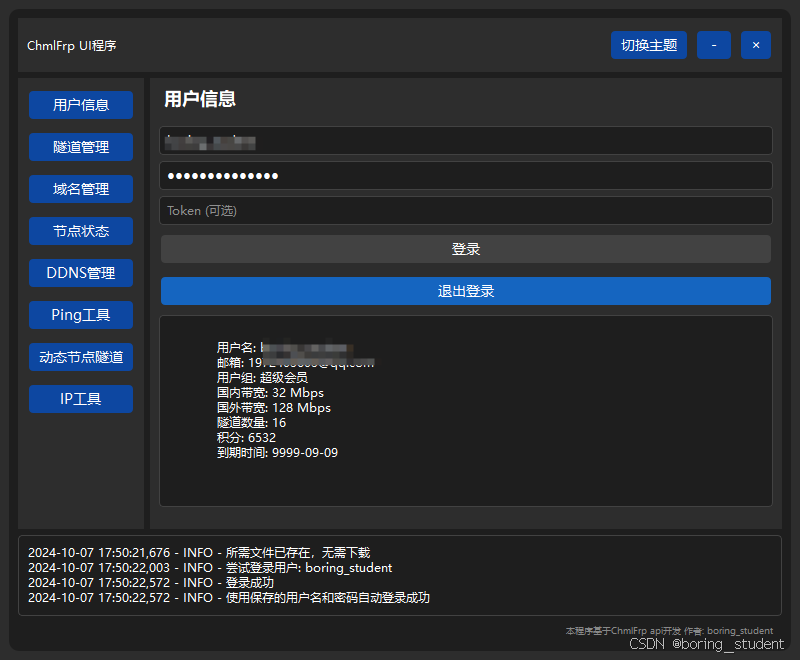Click the footer 本程序基于ChmlFrp api开发 text
This screenshot has width=800, height=660.
pyautogui.click(x=623, y=631)
